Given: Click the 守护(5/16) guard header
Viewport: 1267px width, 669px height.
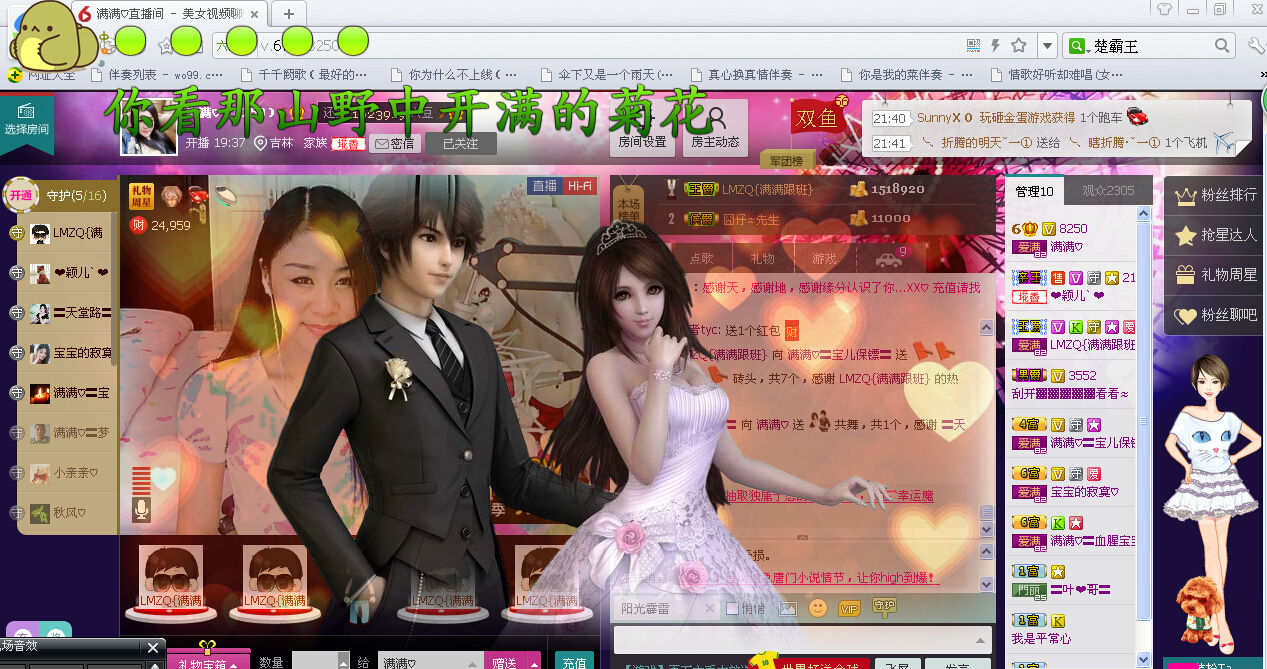Looking at the screenshot, I should point(77,195).
